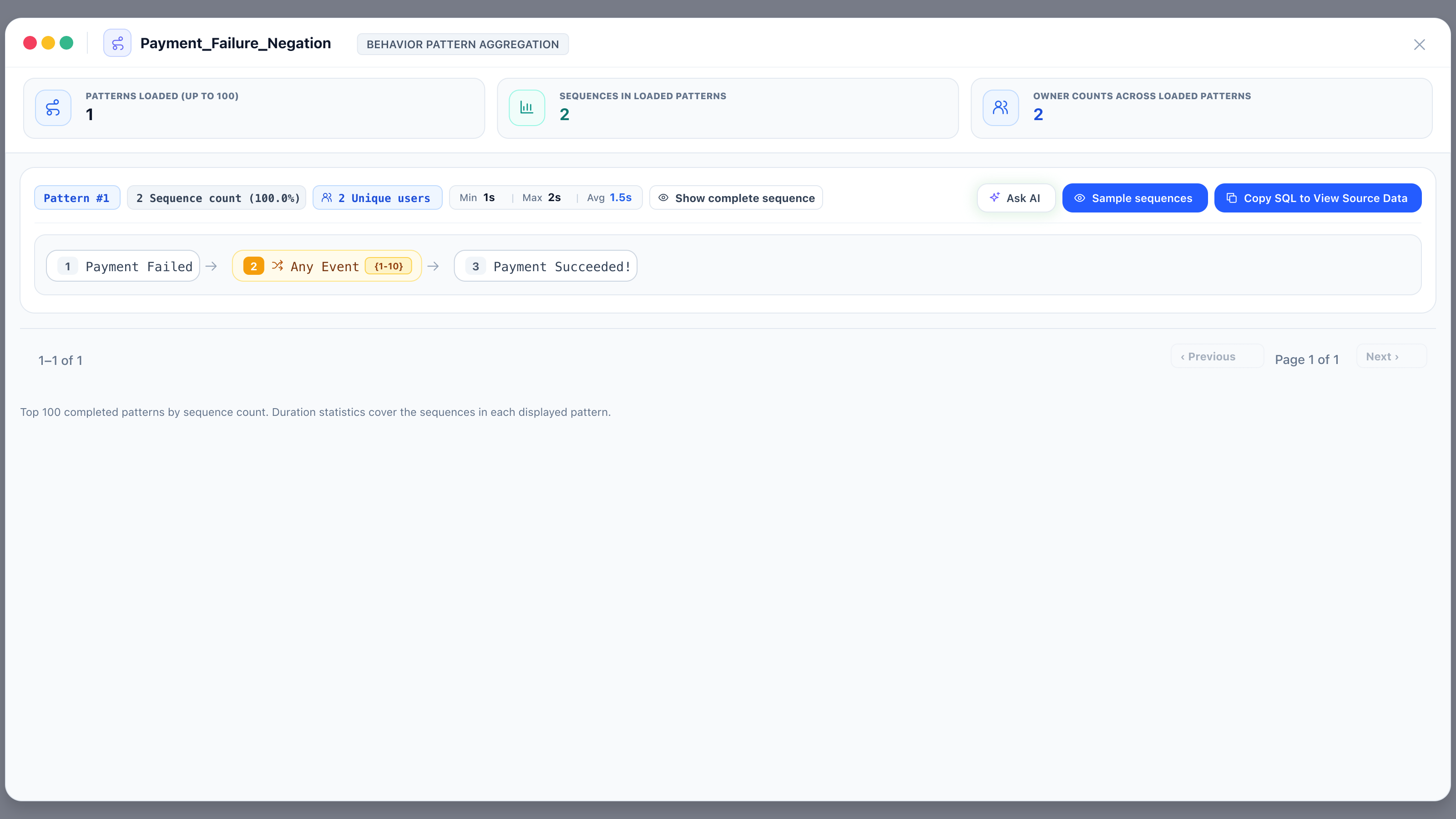Click the yellow minimize dot

(49, 43)
